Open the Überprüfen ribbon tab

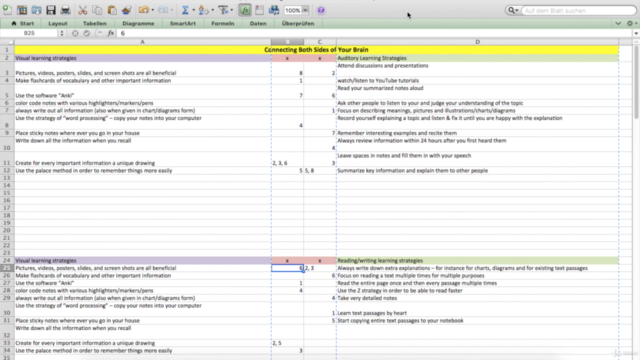click(298, 23)
